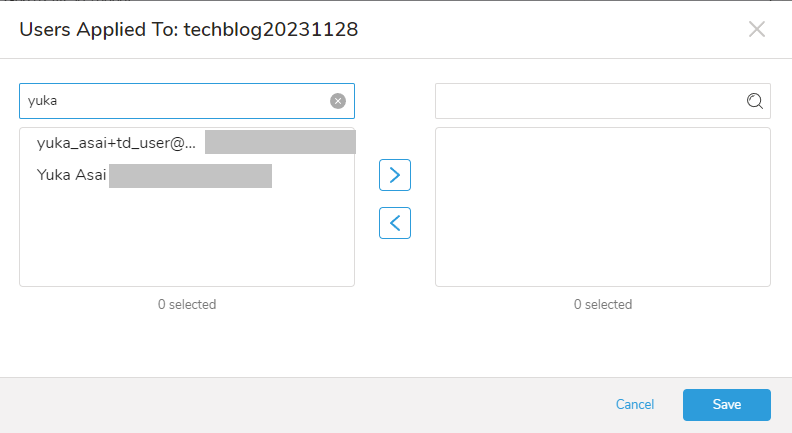Click the gray footer bar left of Cancel
Viewport: 792px width, 433px height.
point(303,405)
